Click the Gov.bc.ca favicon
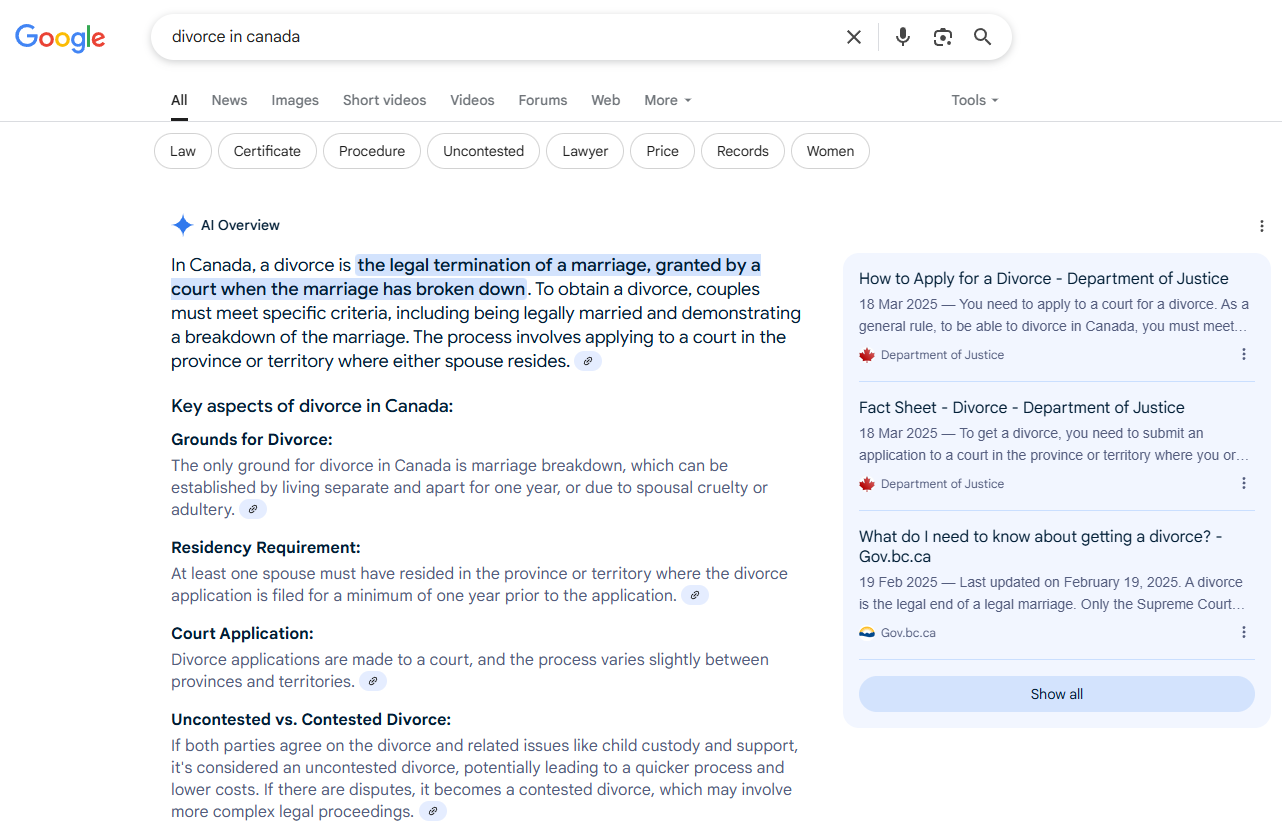 (867, 633)
